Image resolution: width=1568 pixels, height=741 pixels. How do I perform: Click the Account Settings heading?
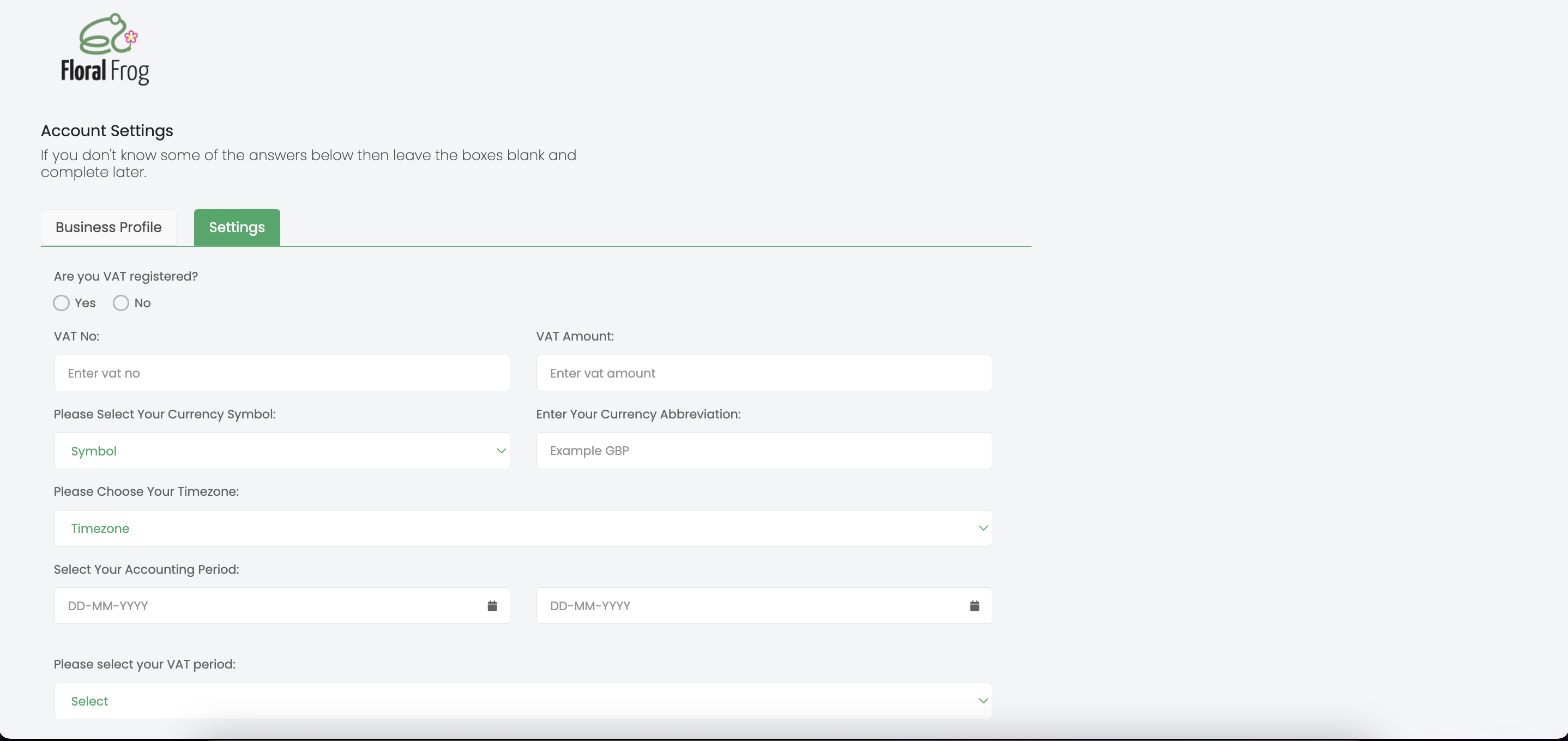pyautogui.click(x=106, y=131)
